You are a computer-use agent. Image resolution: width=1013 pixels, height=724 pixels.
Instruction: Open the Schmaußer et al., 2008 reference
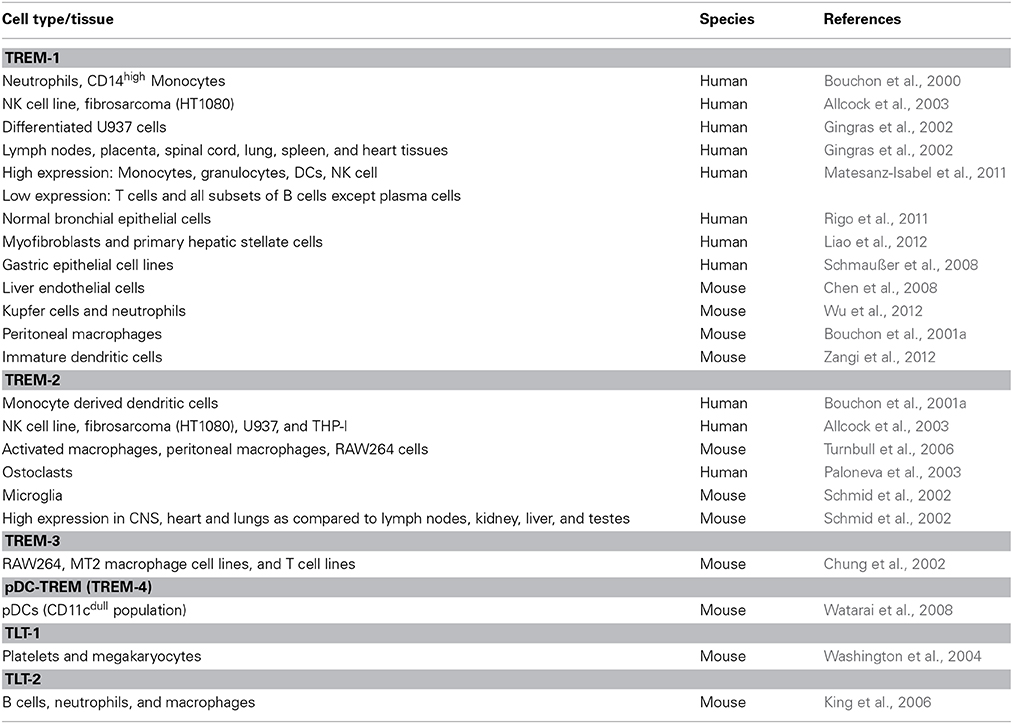click(901, 265)
